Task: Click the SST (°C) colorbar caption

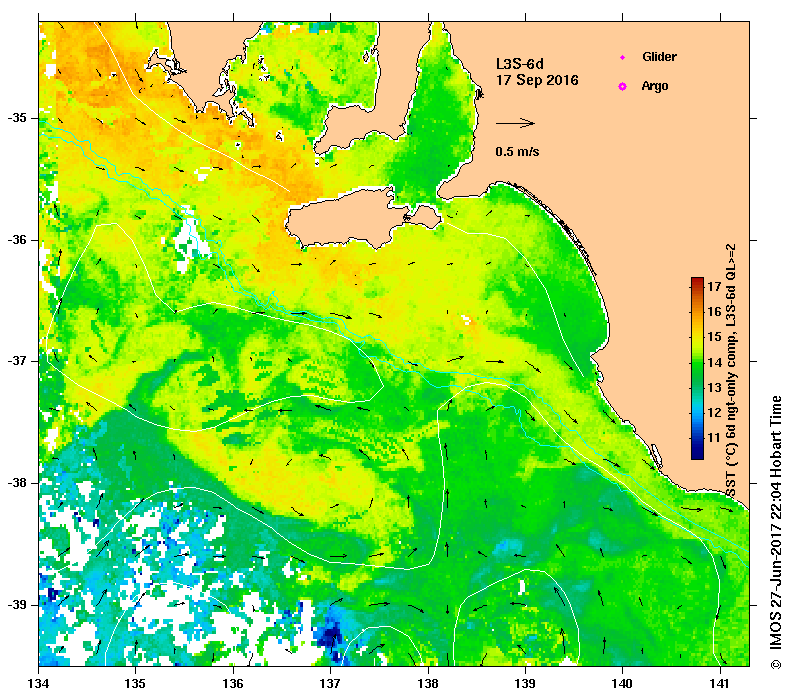Action: (730, 371)
